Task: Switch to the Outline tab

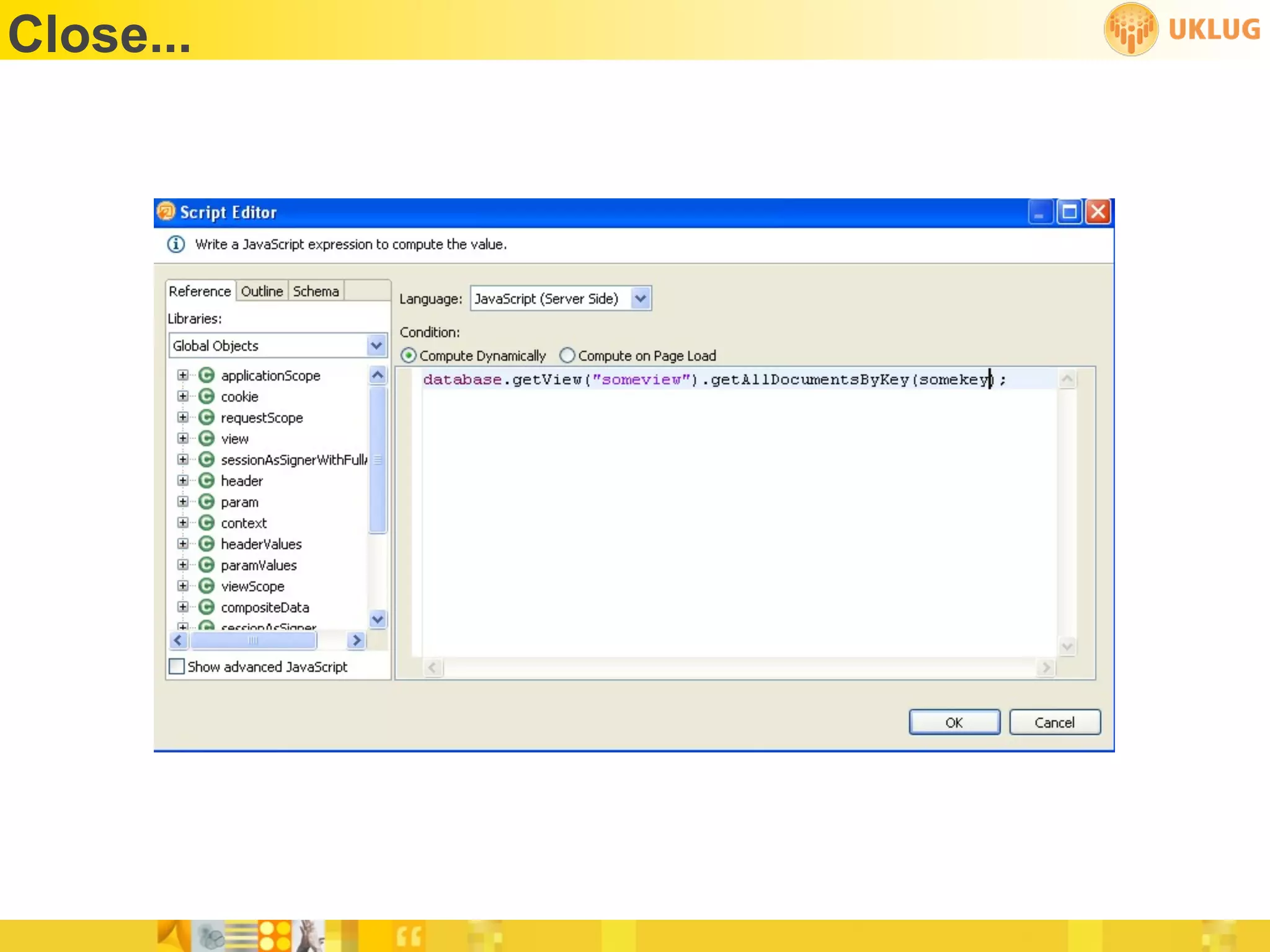Action: tap(262, 291)
